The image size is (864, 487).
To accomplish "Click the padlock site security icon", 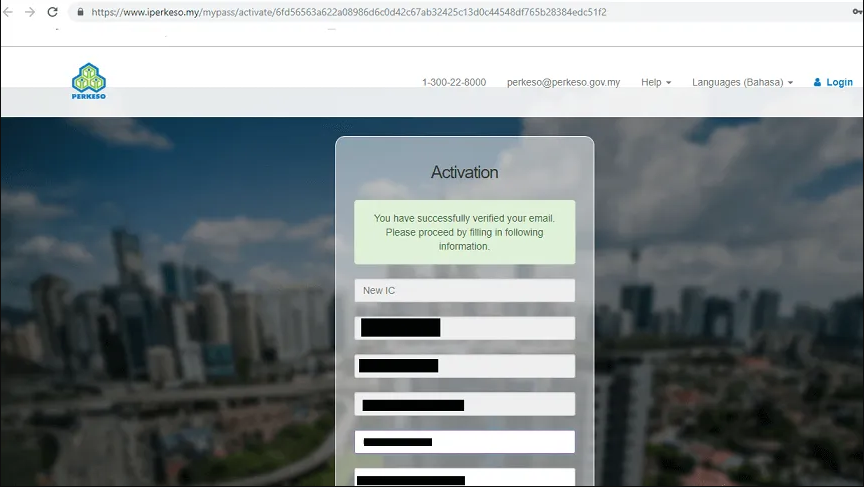I will pyautogui.click(x=80, y=12).
